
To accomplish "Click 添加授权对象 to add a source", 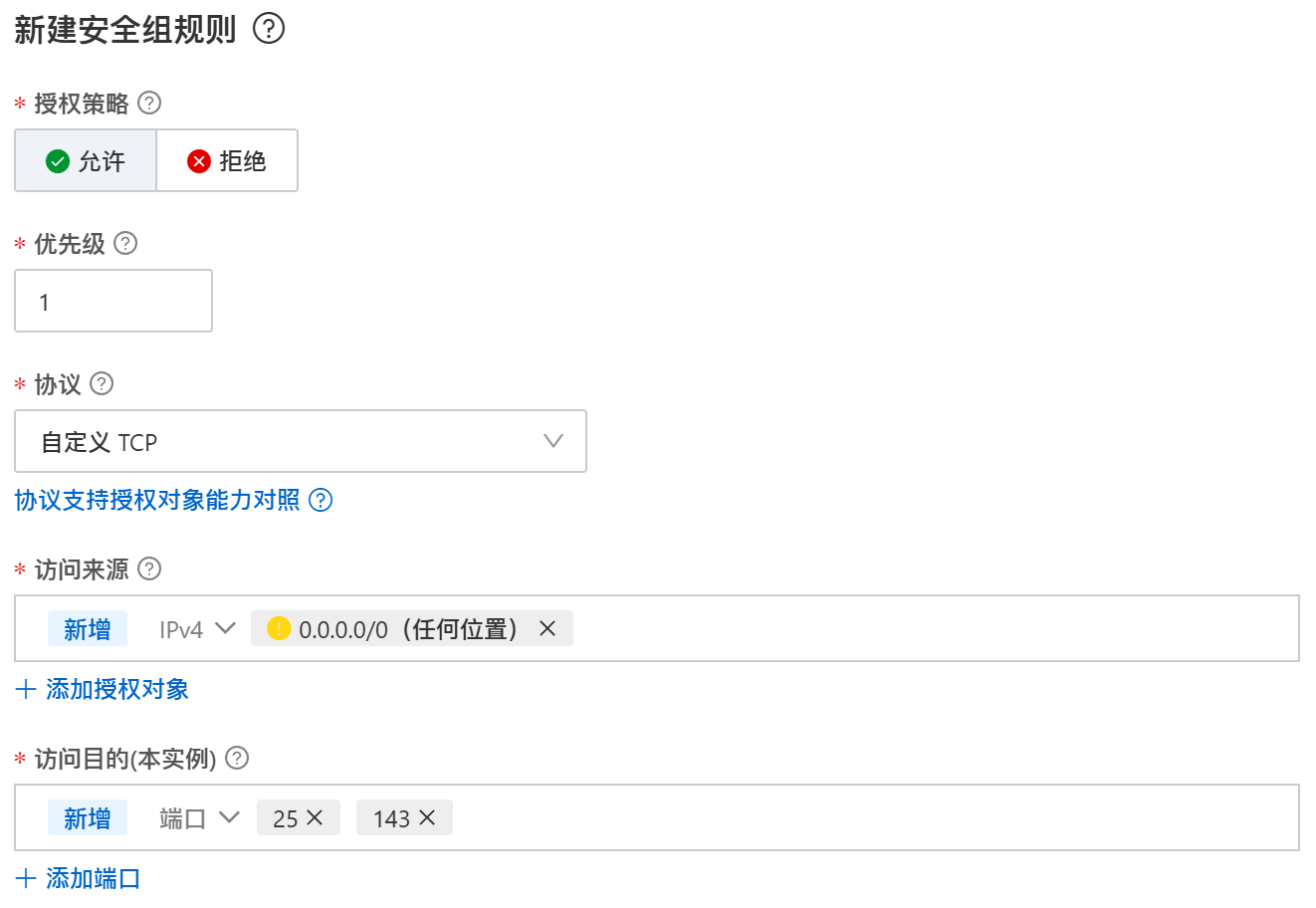I will point(103,689).
